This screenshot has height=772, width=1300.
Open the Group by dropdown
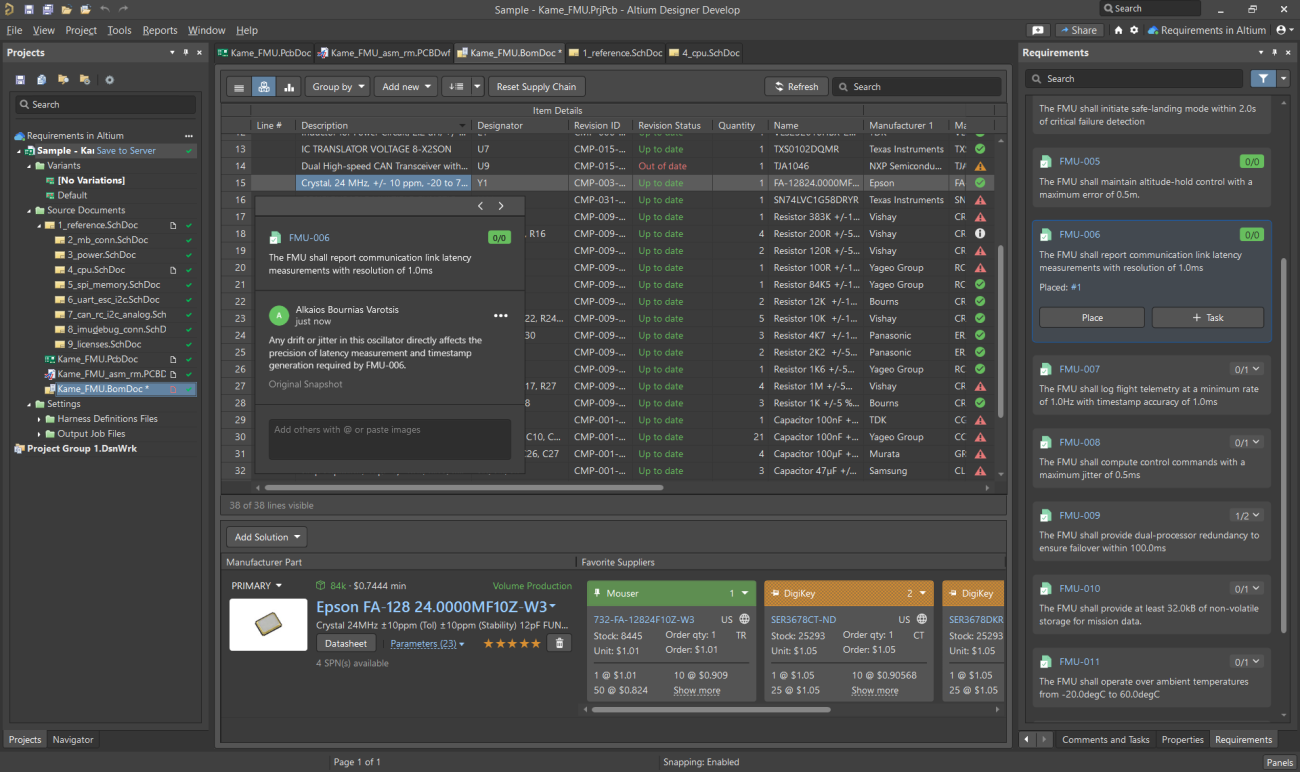tap(337, 87)
